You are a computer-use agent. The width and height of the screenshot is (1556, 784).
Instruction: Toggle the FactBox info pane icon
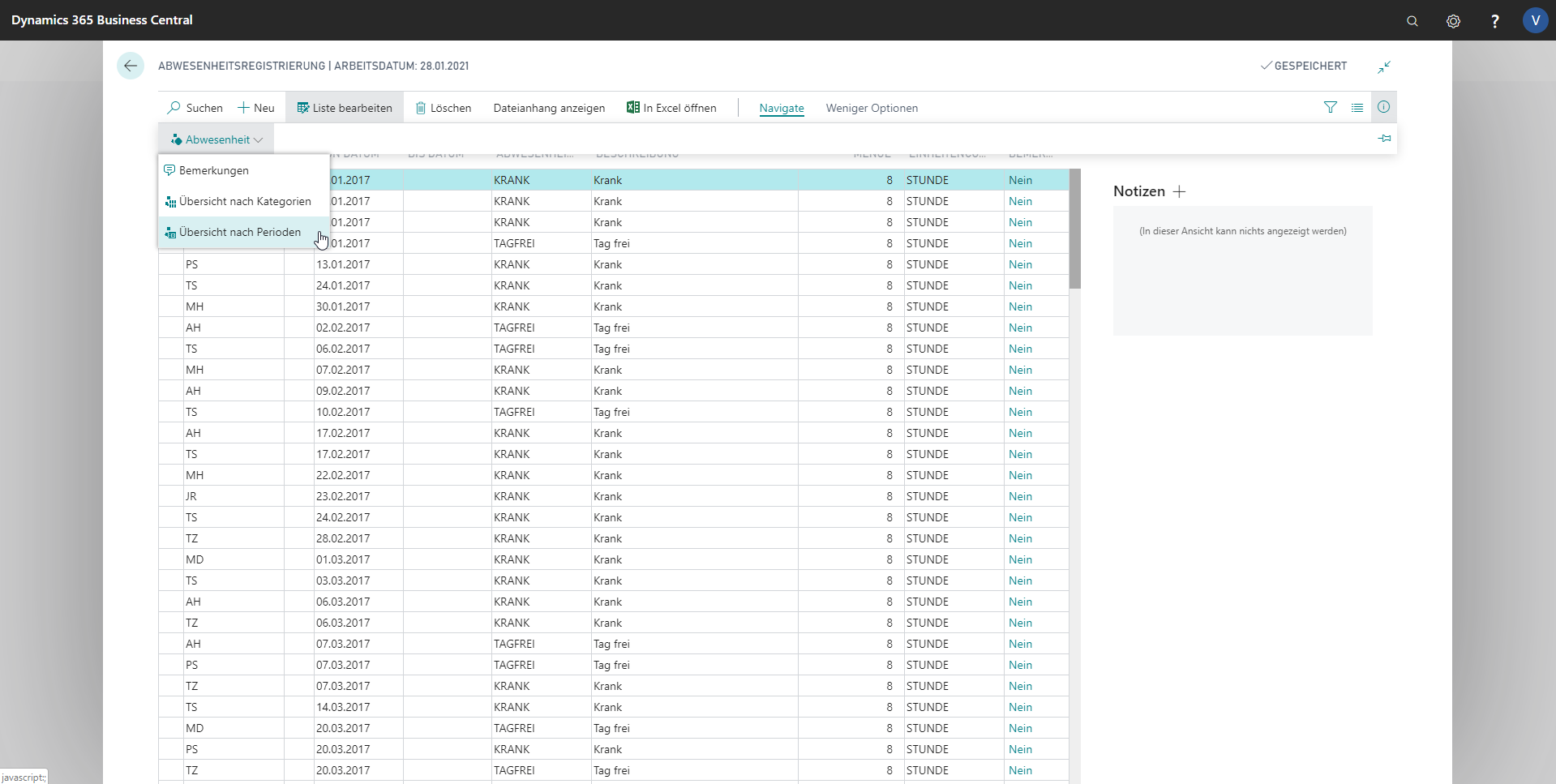[1383, 107]
